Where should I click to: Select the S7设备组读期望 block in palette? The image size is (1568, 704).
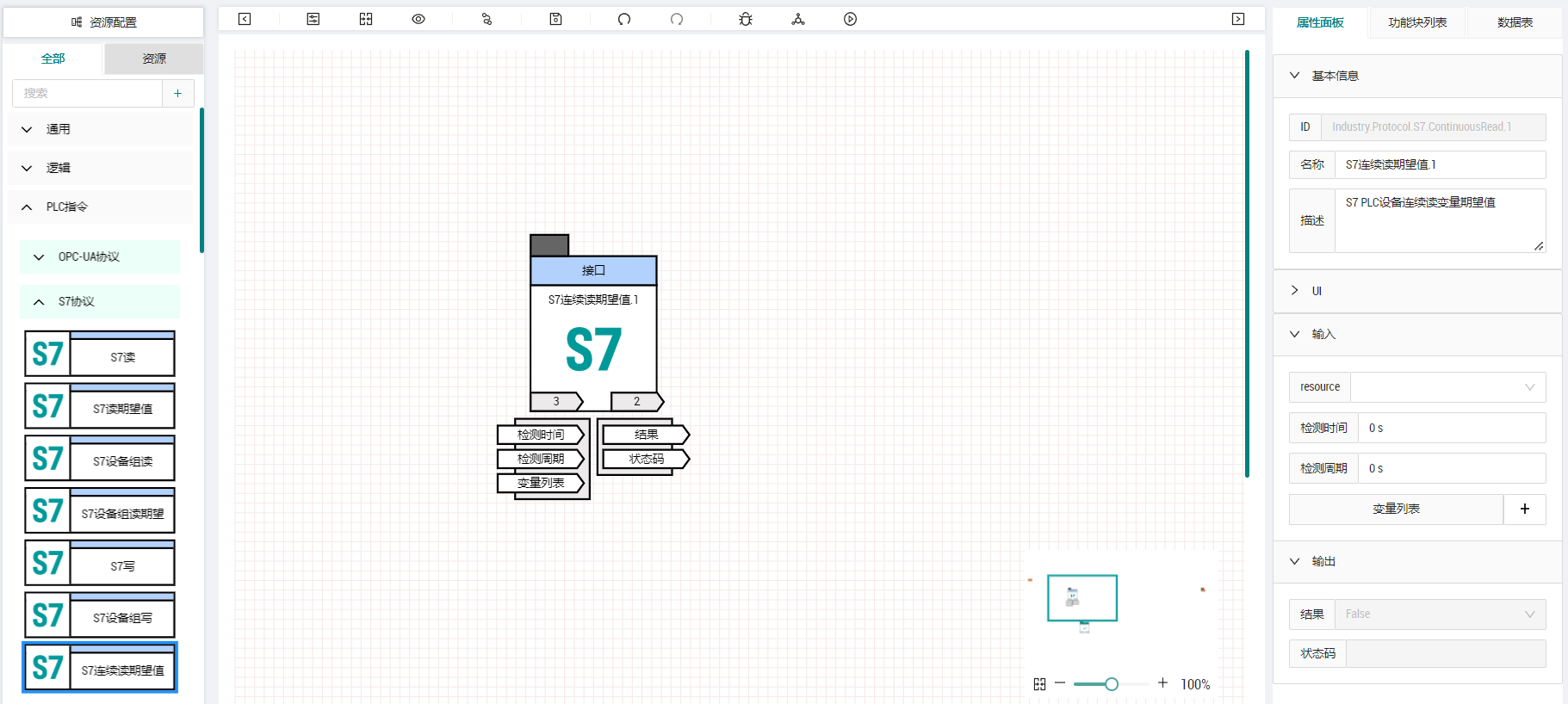(100, 510)
